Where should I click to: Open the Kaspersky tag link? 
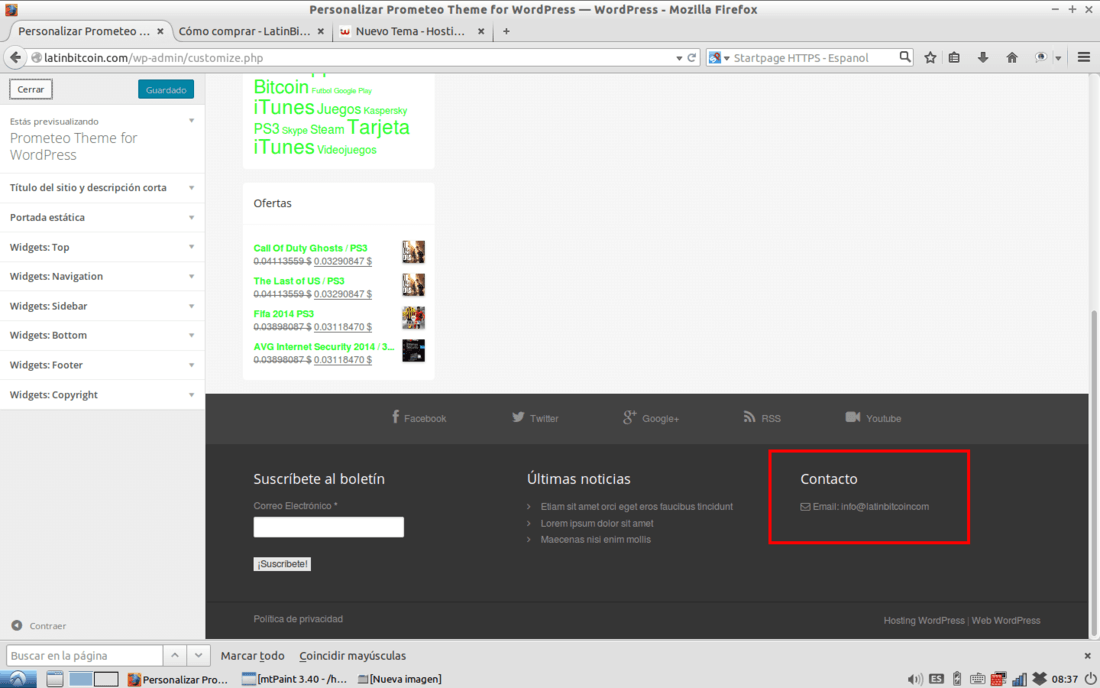[x=385, y=111]
